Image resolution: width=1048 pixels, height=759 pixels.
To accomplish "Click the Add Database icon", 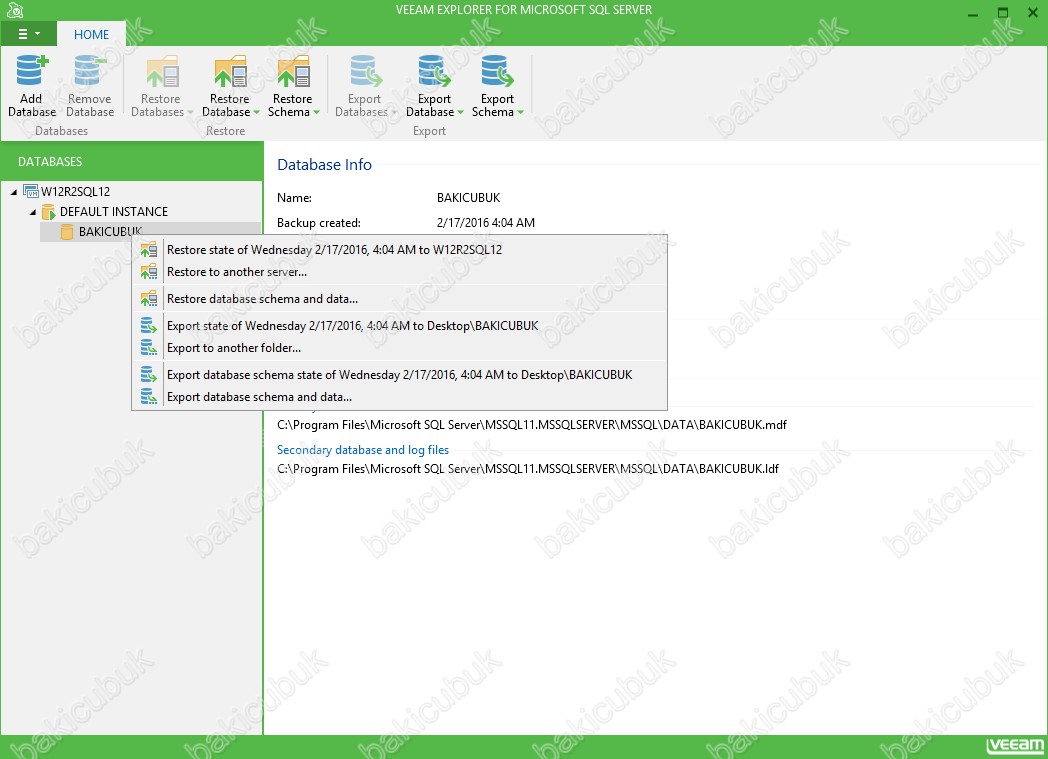I will click(31, 71).
